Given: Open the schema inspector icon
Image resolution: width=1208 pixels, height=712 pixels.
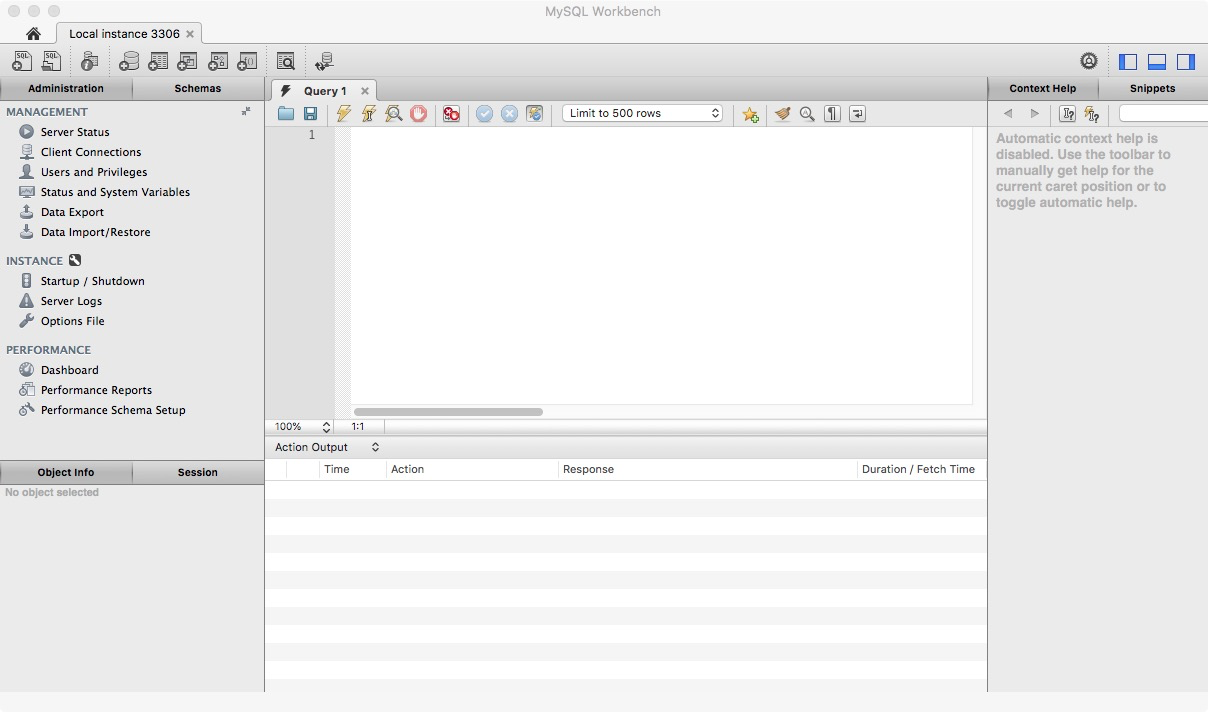Looking at the screenshot, I should pos(90,62).
